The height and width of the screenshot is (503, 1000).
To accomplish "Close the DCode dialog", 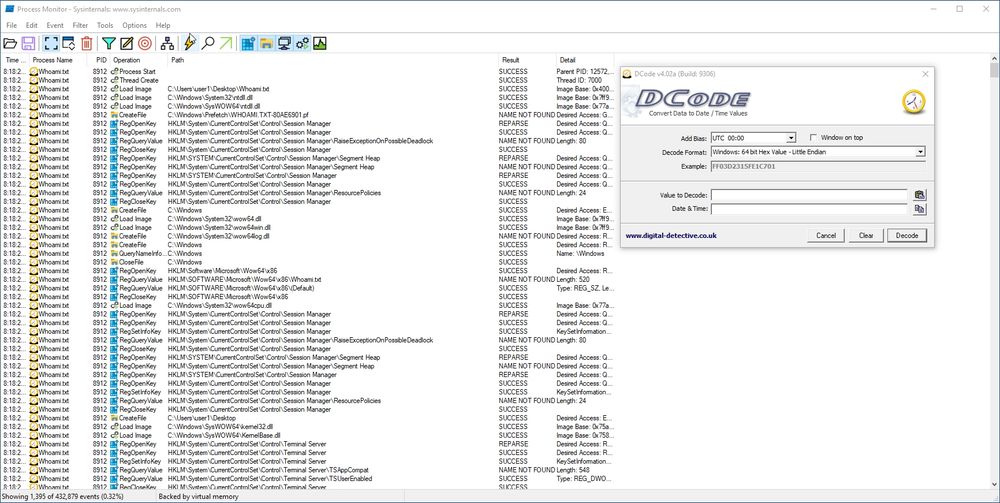I will click(x=925, y=74).
